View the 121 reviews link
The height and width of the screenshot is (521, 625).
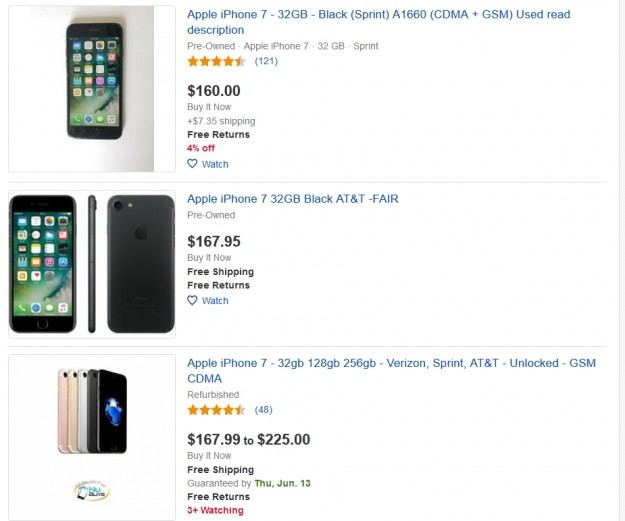(266, 61)
